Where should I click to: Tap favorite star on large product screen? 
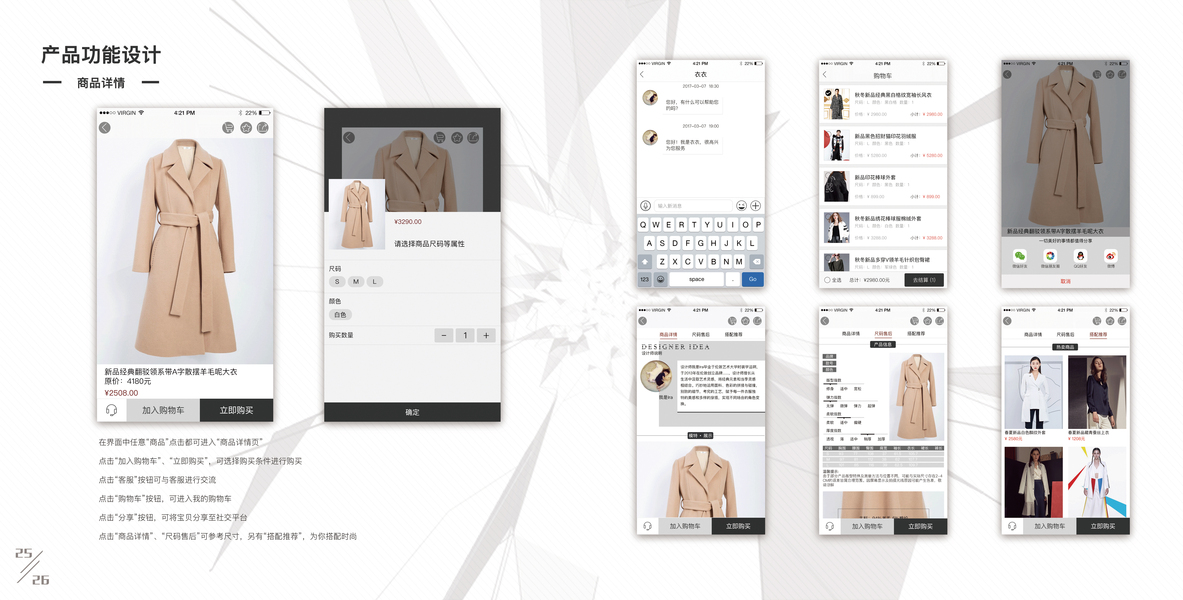click(x=246, y=128)
